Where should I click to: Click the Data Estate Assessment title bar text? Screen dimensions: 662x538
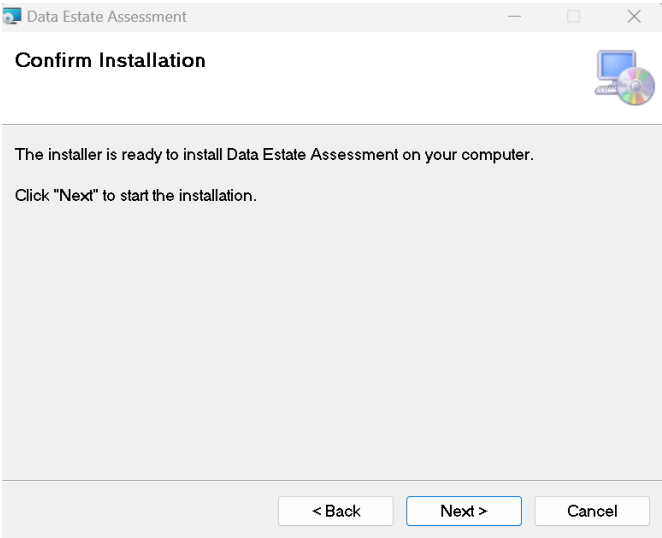[x=107, y=16]
